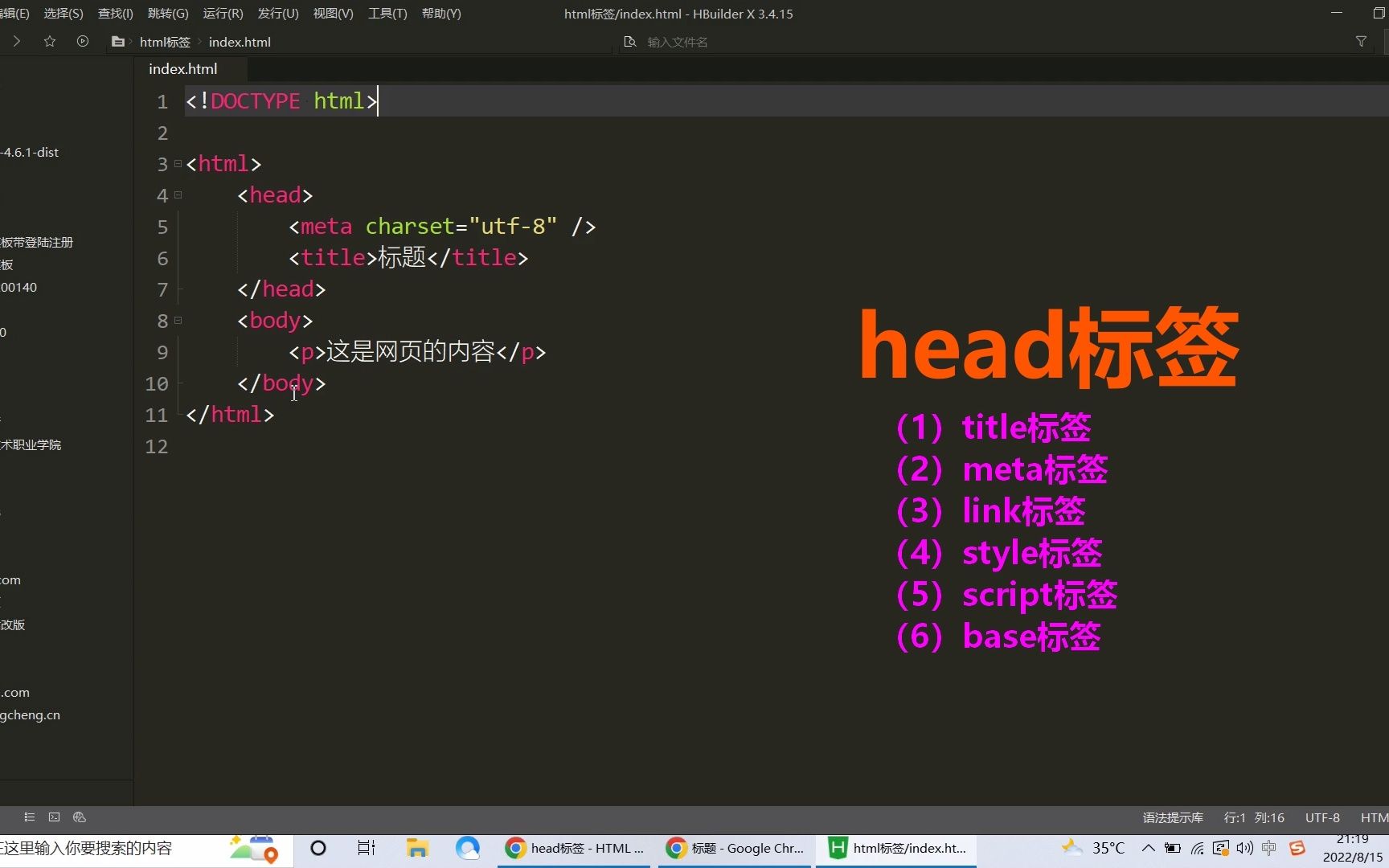Select -4.6.1-dist item in project sidebar
This screenshot has height=868, width=1389.
[x=30, y=153]
